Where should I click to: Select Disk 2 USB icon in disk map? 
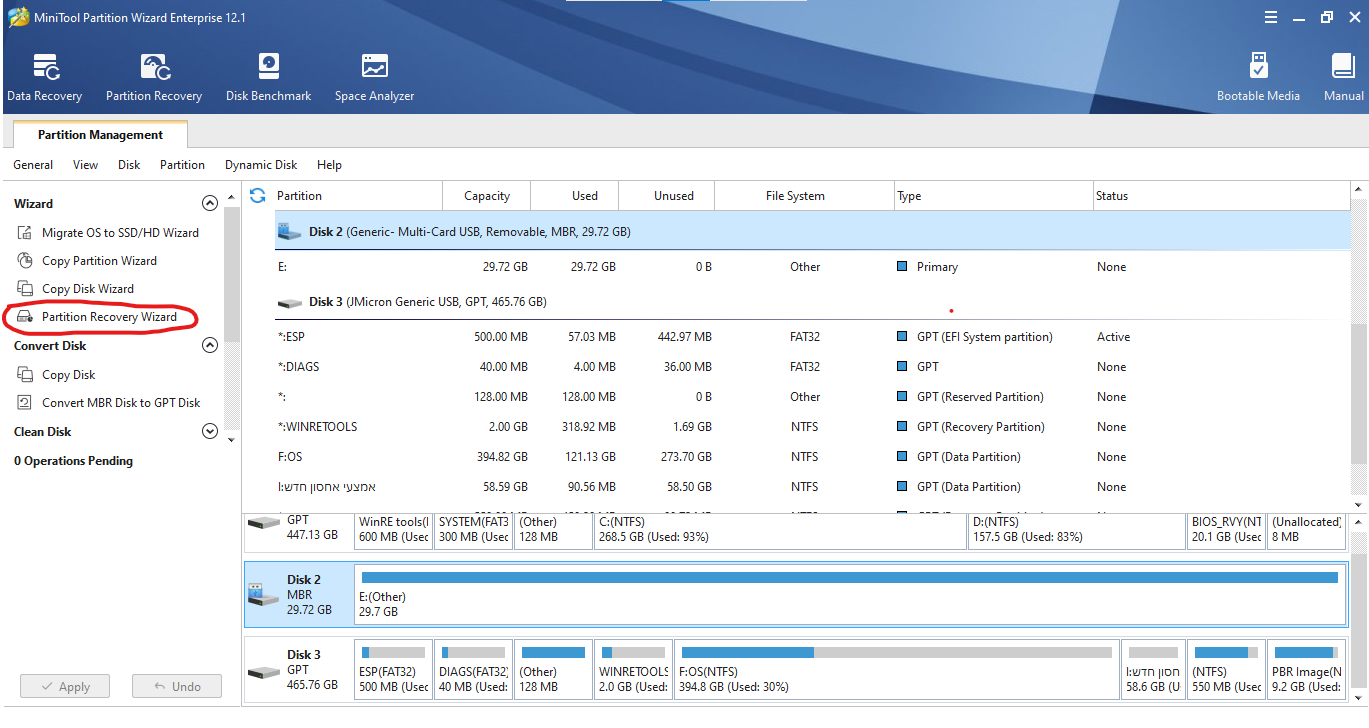click(x=264, y=594)
